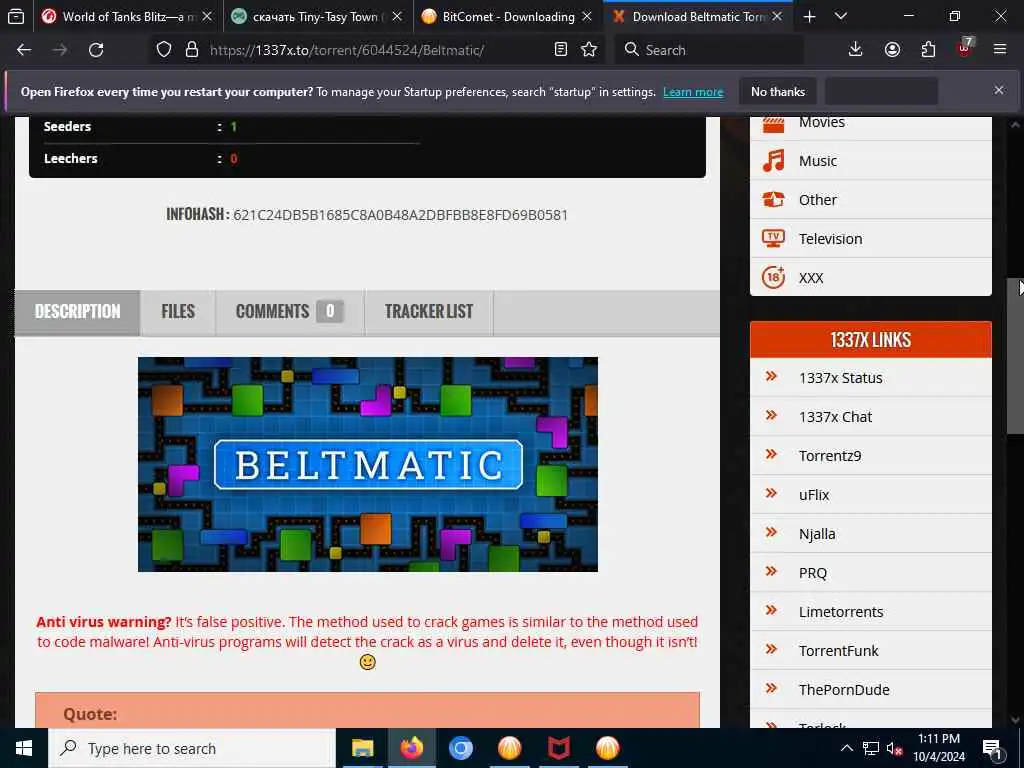Open the Firefox downloads panel
The height and width of the screenshot is (768, 1024).
[856, 50]
